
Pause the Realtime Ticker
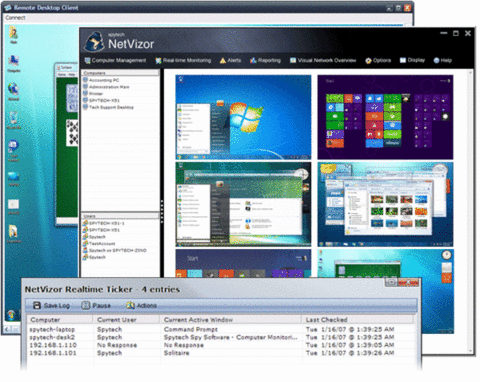96,305
